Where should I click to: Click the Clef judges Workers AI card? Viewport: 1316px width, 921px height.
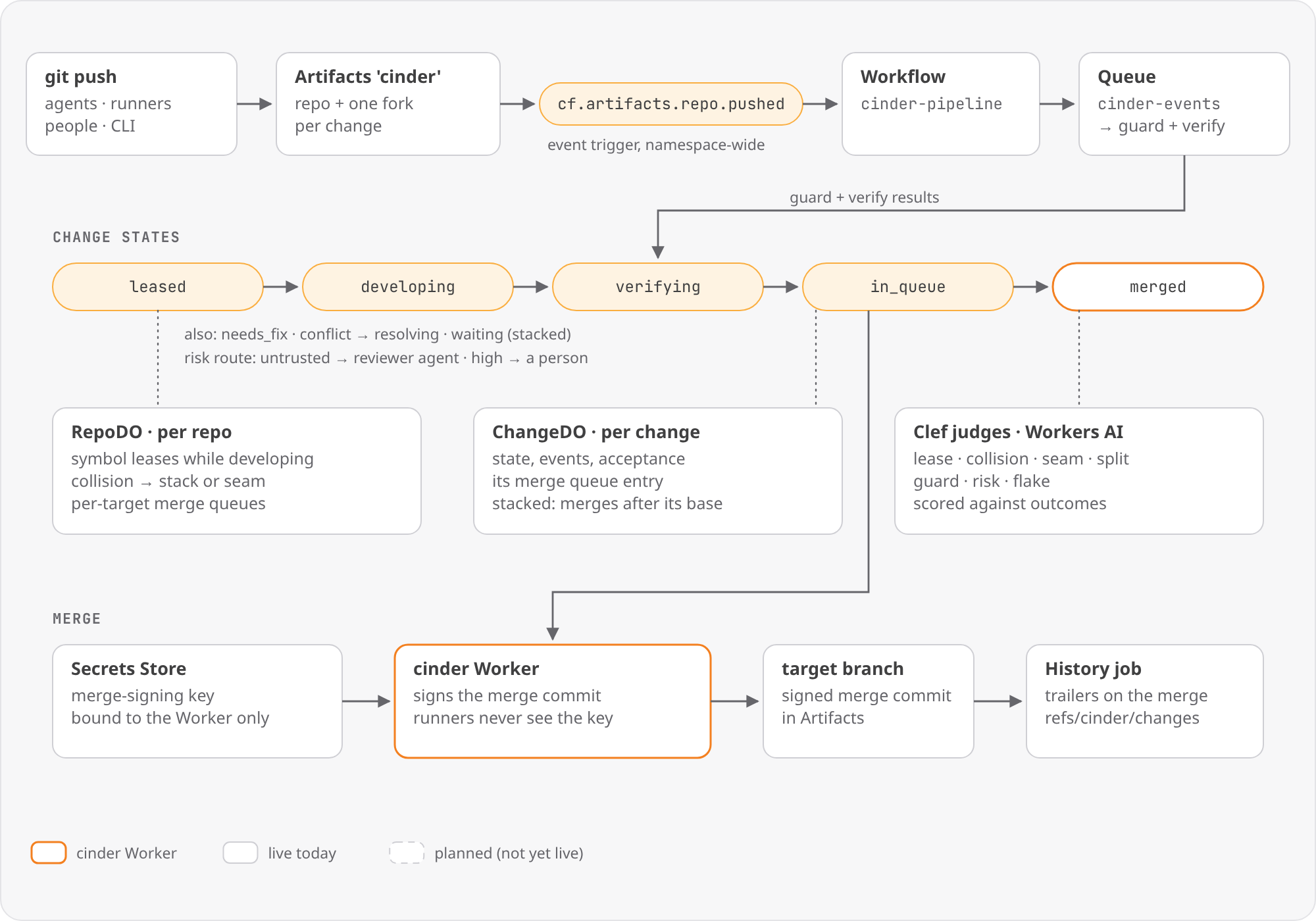tap(1079, 471)
